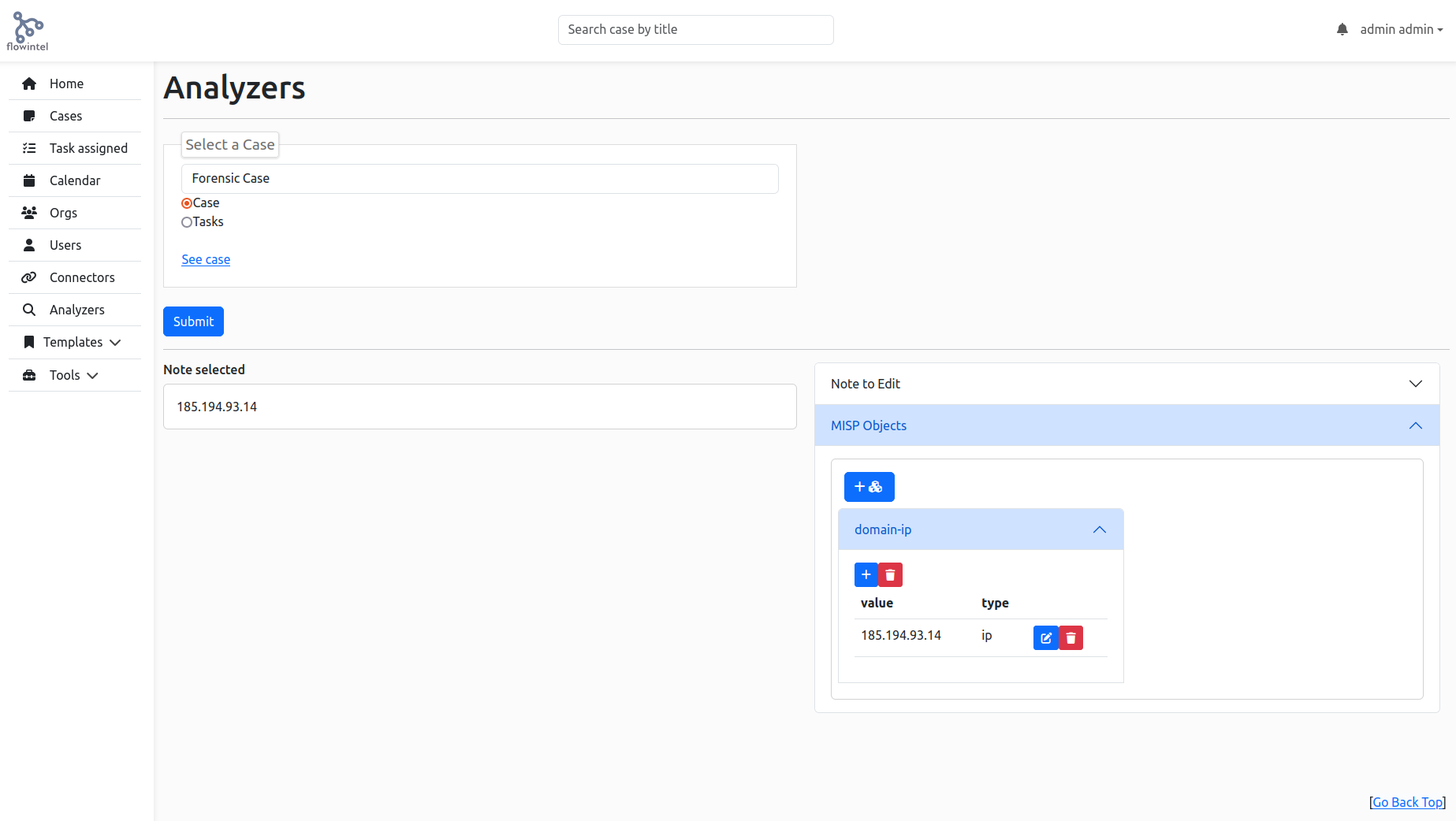Open the Forensic Case selector
Screen dimensions: 1456x821
pos(480,179)
